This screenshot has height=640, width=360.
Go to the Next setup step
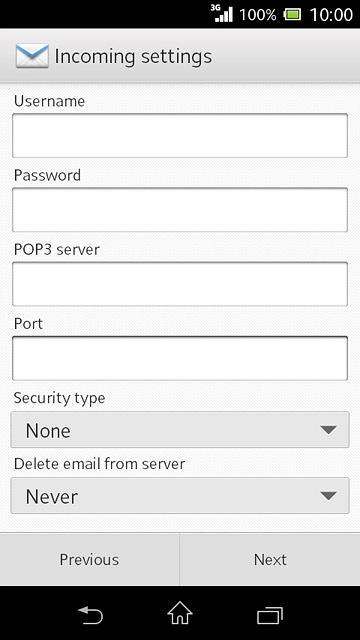click(270, 559)
